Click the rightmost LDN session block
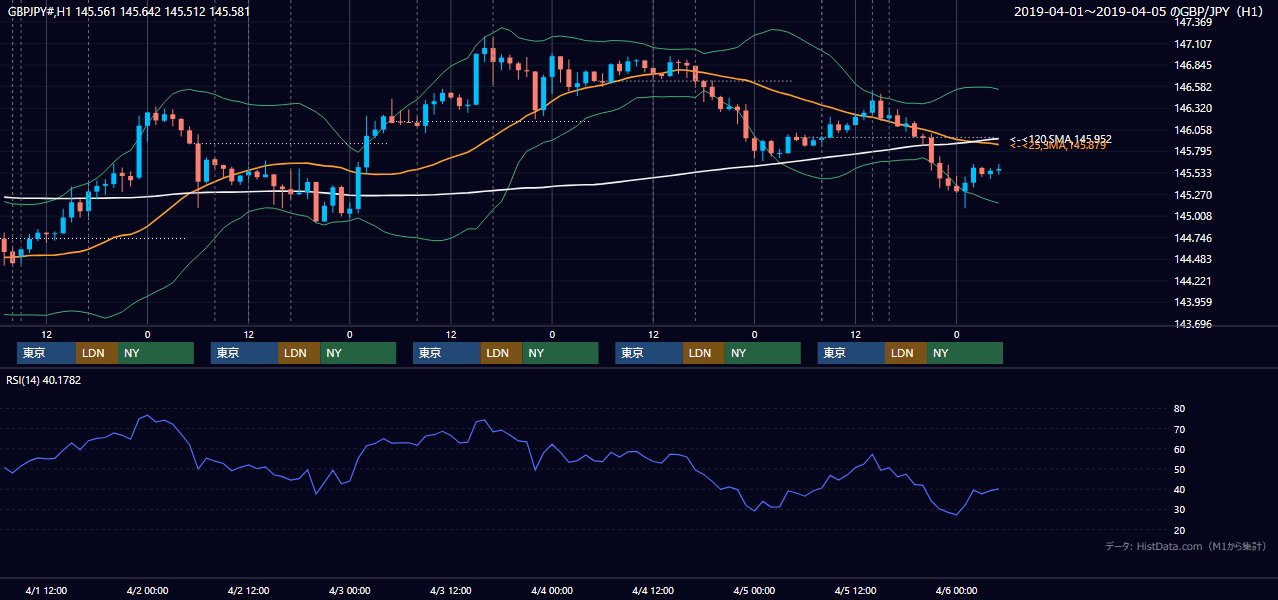Viewport: 1278px width, 600px height. (x=906, y=353)
